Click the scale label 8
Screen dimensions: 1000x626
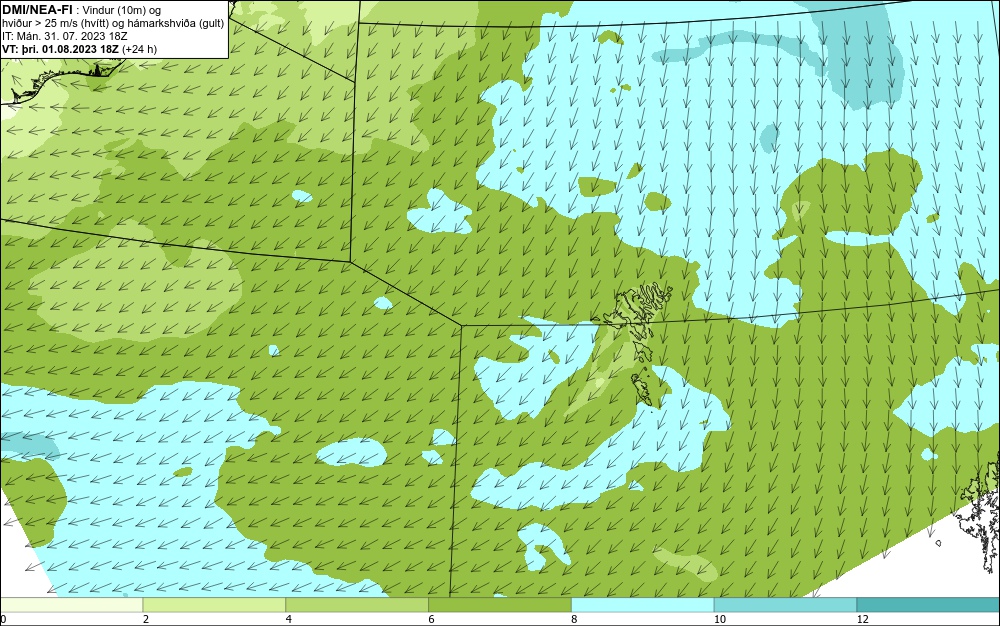coord(575,619)
